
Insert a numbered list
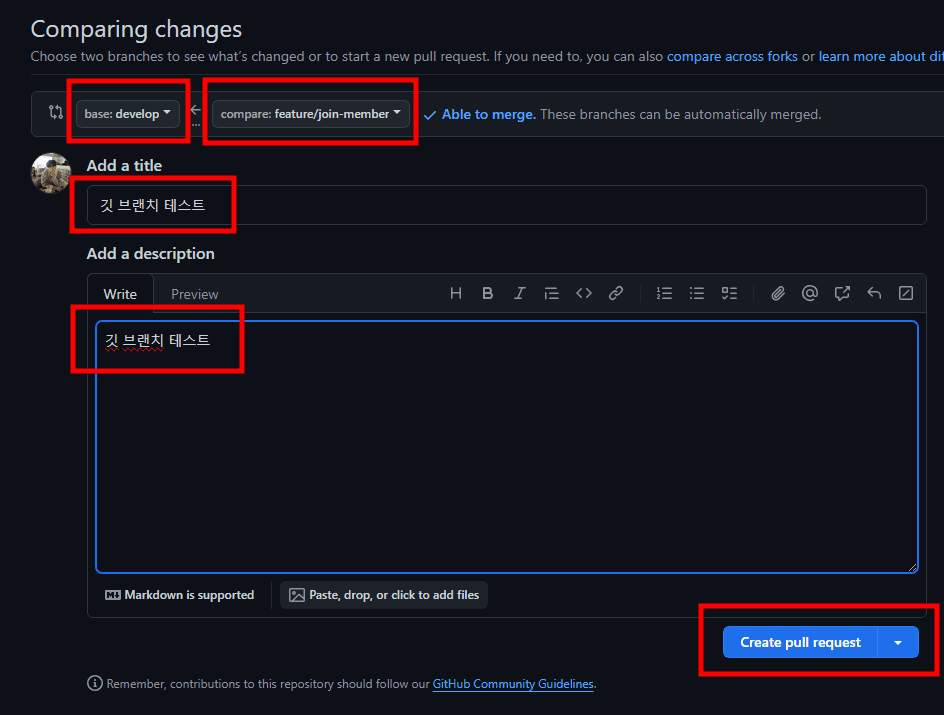664,293
